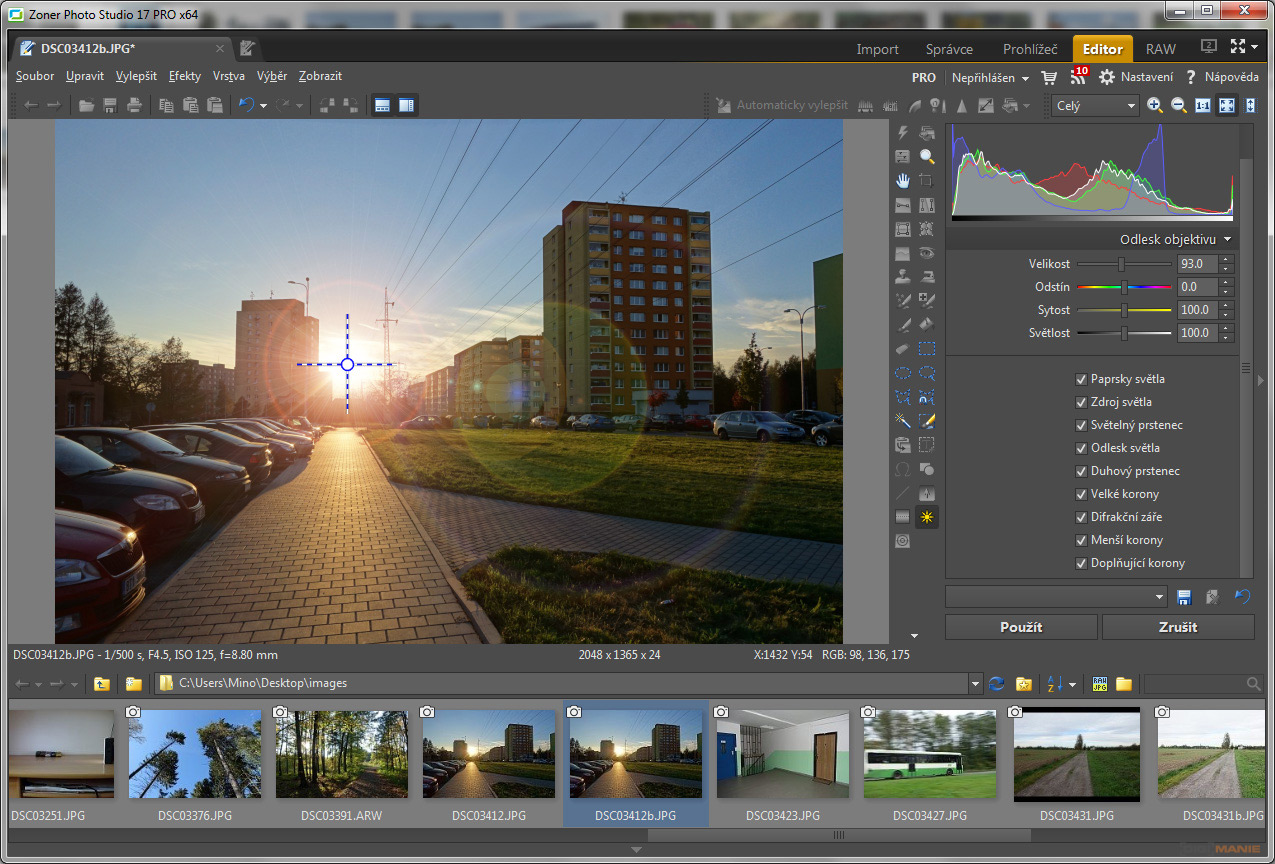
Task: Select the magic wand selection tool
Action: tap(903, 421)
